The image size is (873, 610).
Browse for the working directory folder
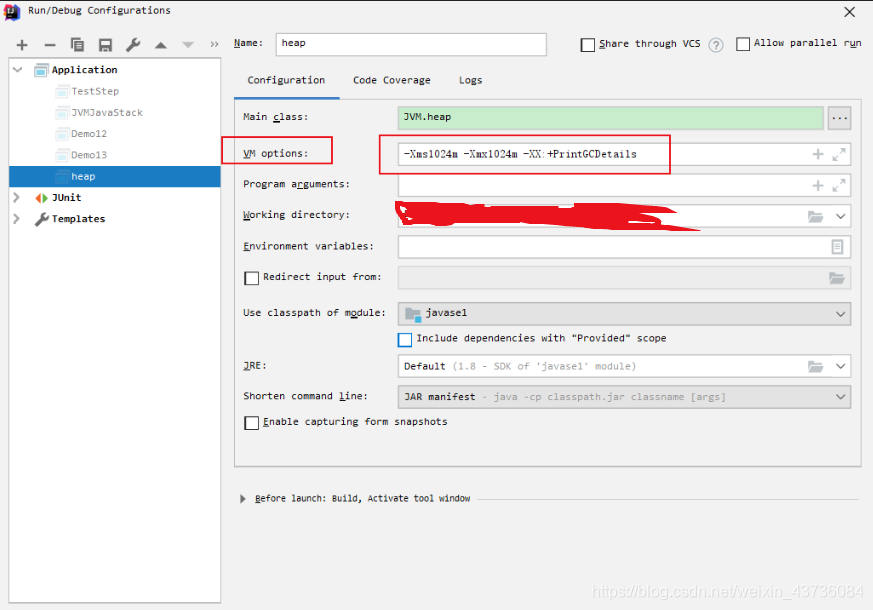coord(816,217)
